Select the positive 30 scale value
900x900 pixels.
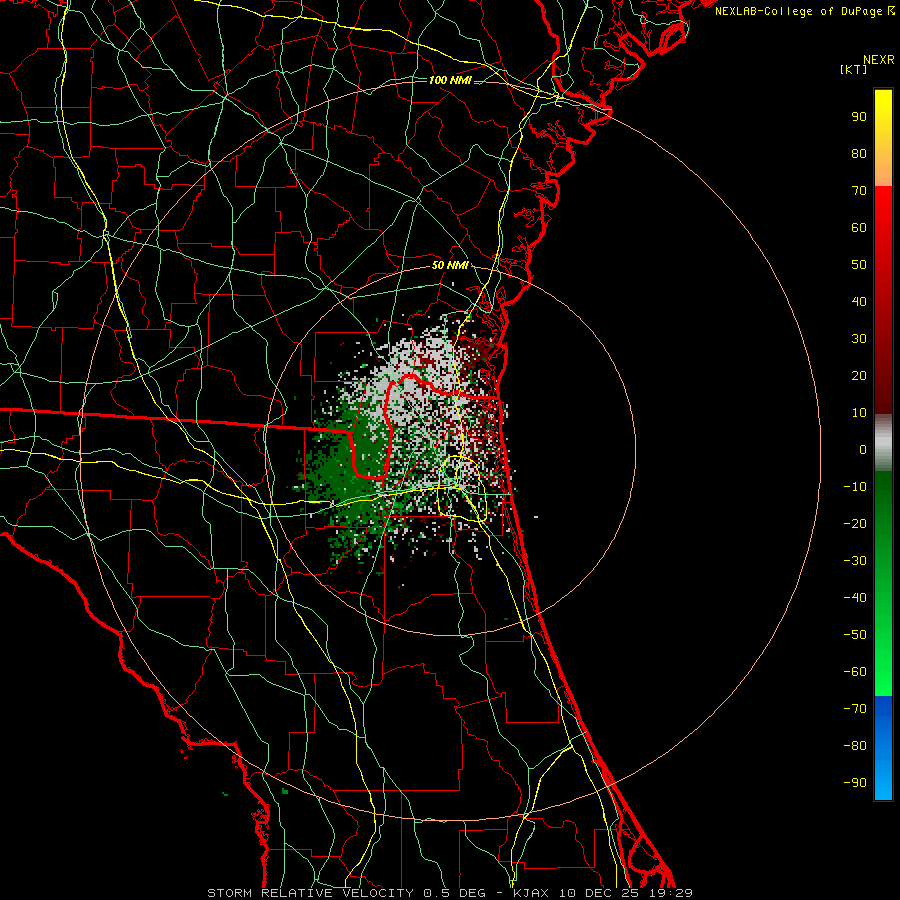pyautogui.click(x=859, y=339)
